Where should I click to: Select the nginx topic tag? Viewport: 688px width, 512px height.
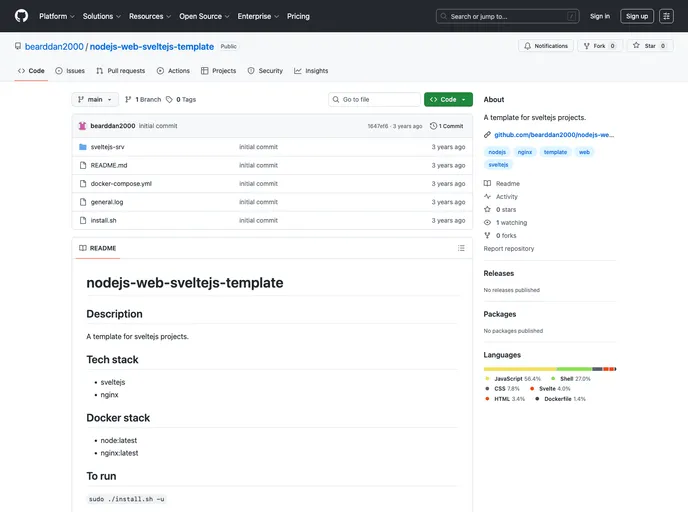[525, 152]
